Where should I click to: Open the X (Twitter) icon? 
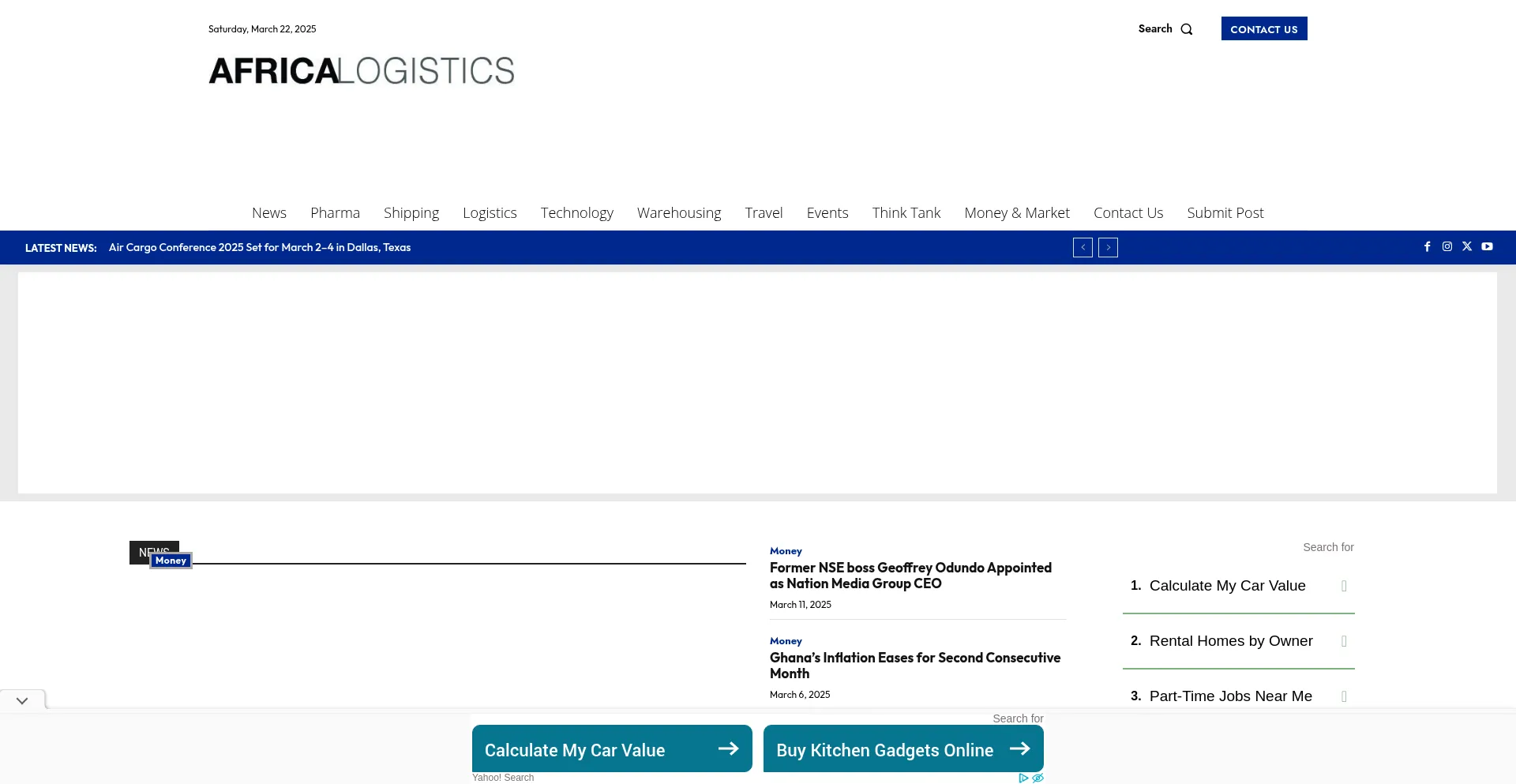click(x=1467, y=246)
